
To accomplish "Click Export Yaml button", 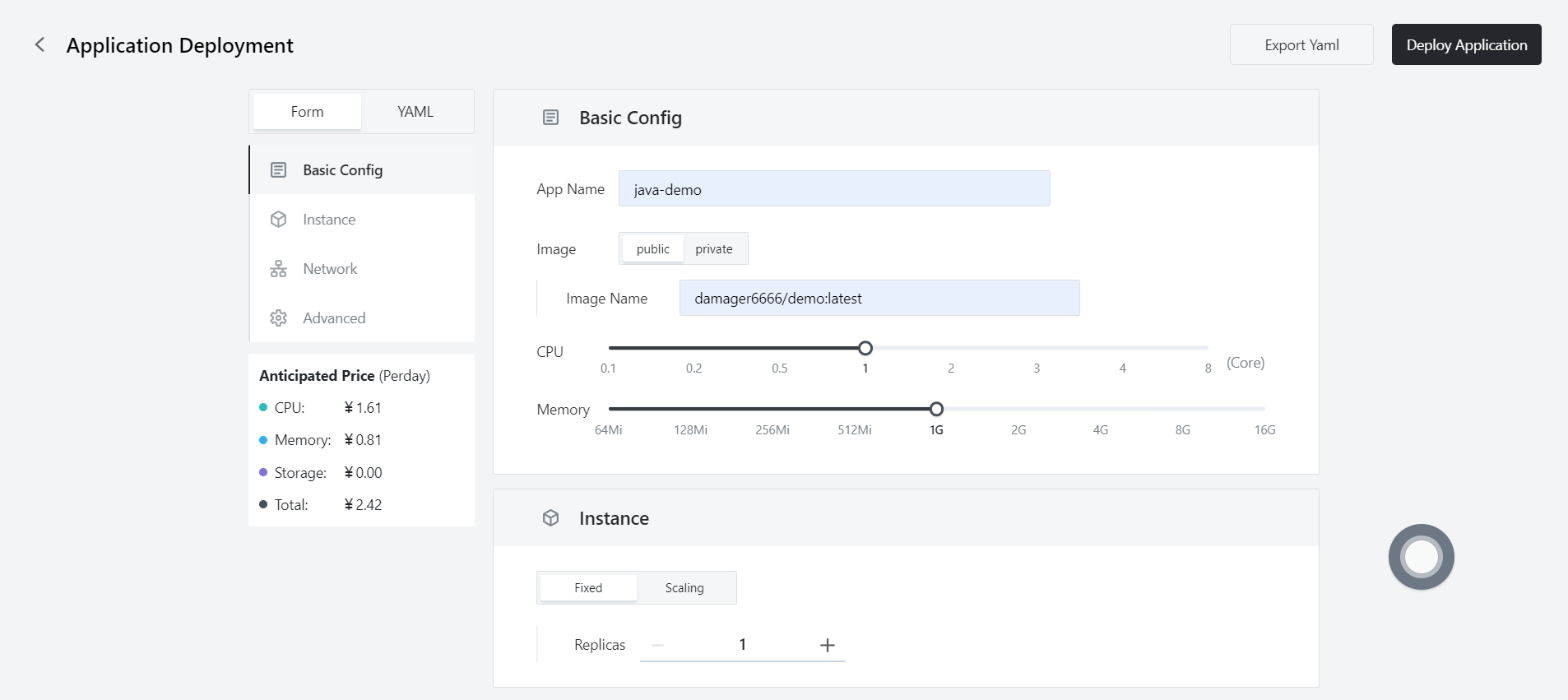I will click(1301, 44).
